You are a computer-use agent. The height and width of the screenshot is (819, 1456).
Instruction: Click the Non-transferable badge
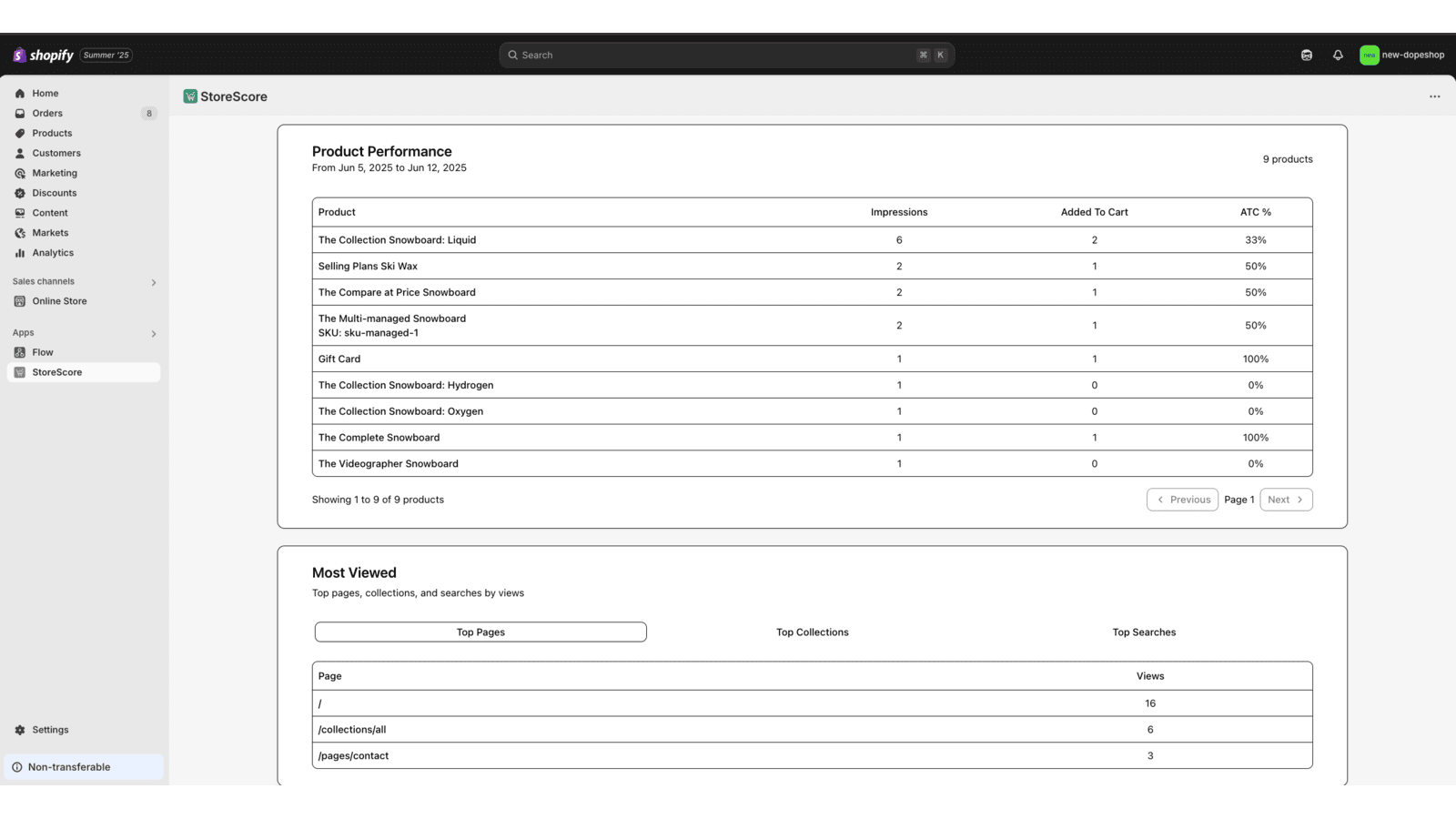coord(84,767)
